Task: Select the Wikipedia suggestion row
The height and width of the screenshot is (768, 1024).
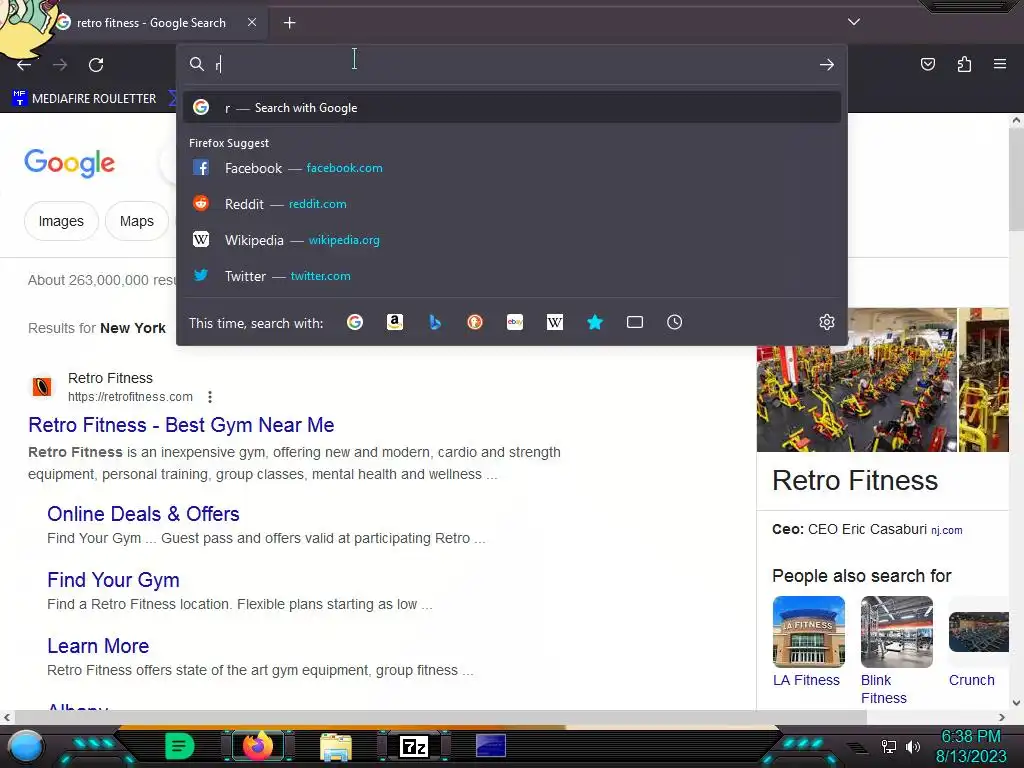Action: [512, 240]
